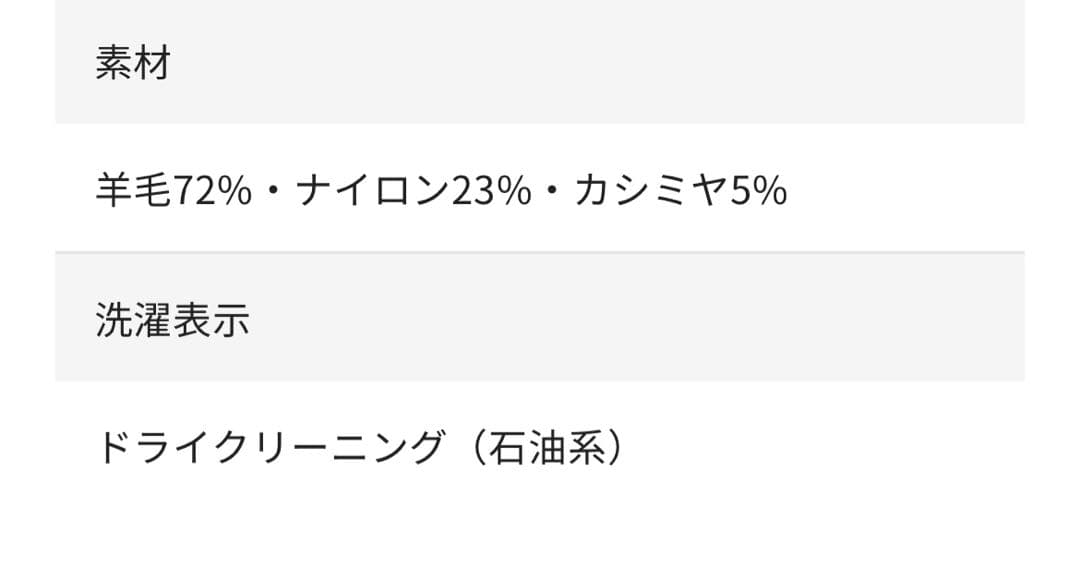Screen dimensions: 1080x569
Task: Click the gray 素材 header row background
Action: coord(600,63)
